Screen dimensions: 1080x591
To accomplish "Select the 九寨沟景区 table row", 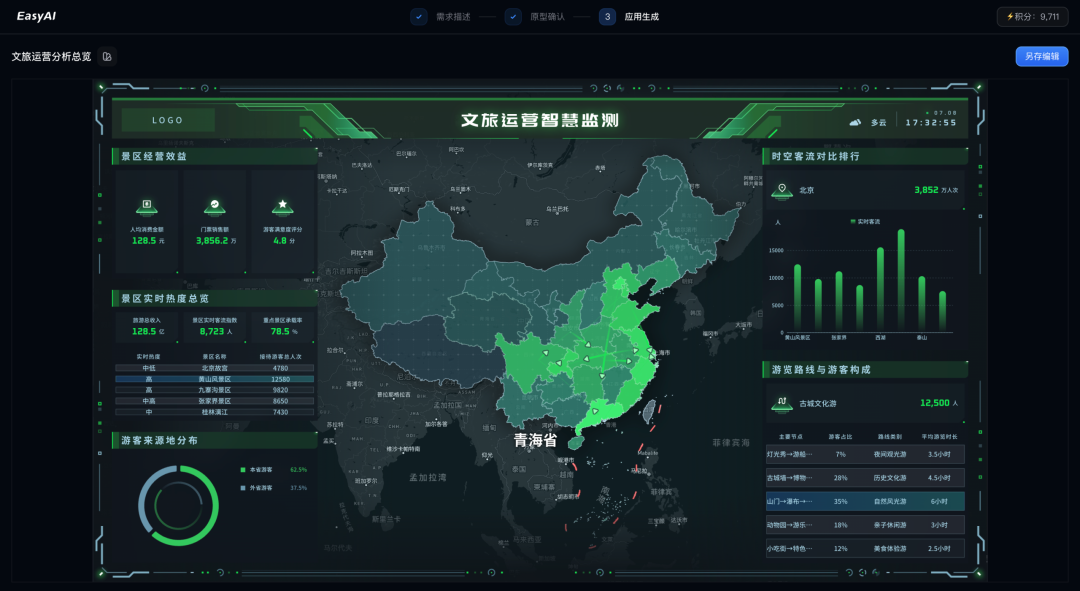I will (214, 390).
